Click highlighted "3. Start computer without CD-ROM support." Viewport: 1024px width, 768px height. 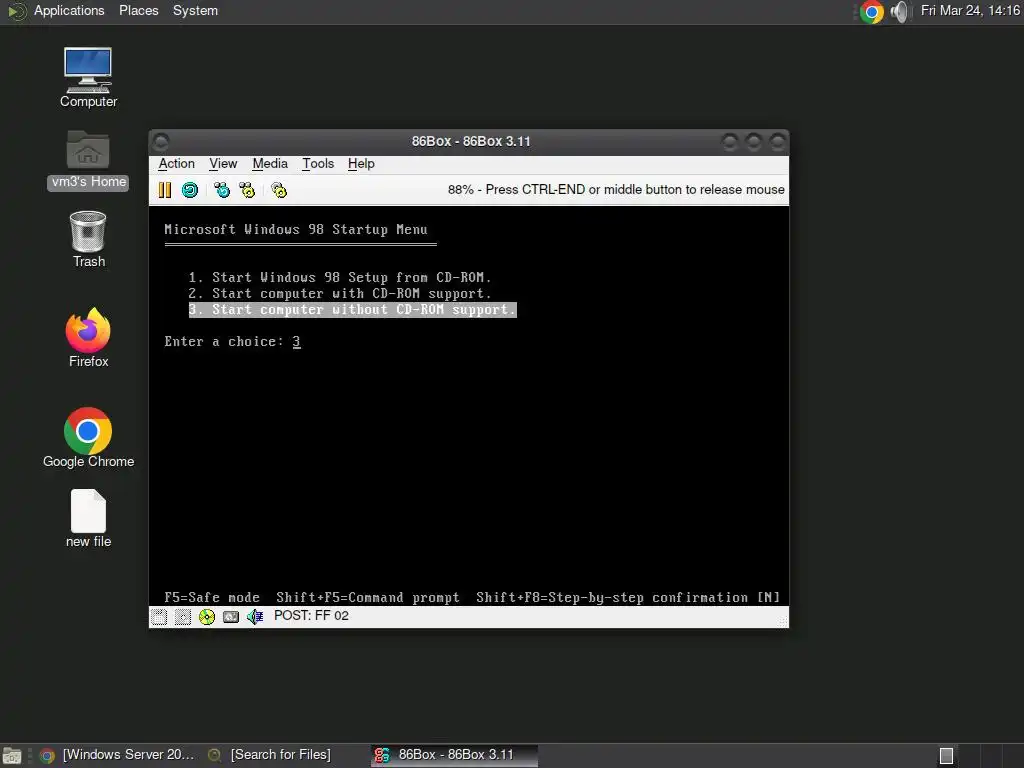pos(353,310)
